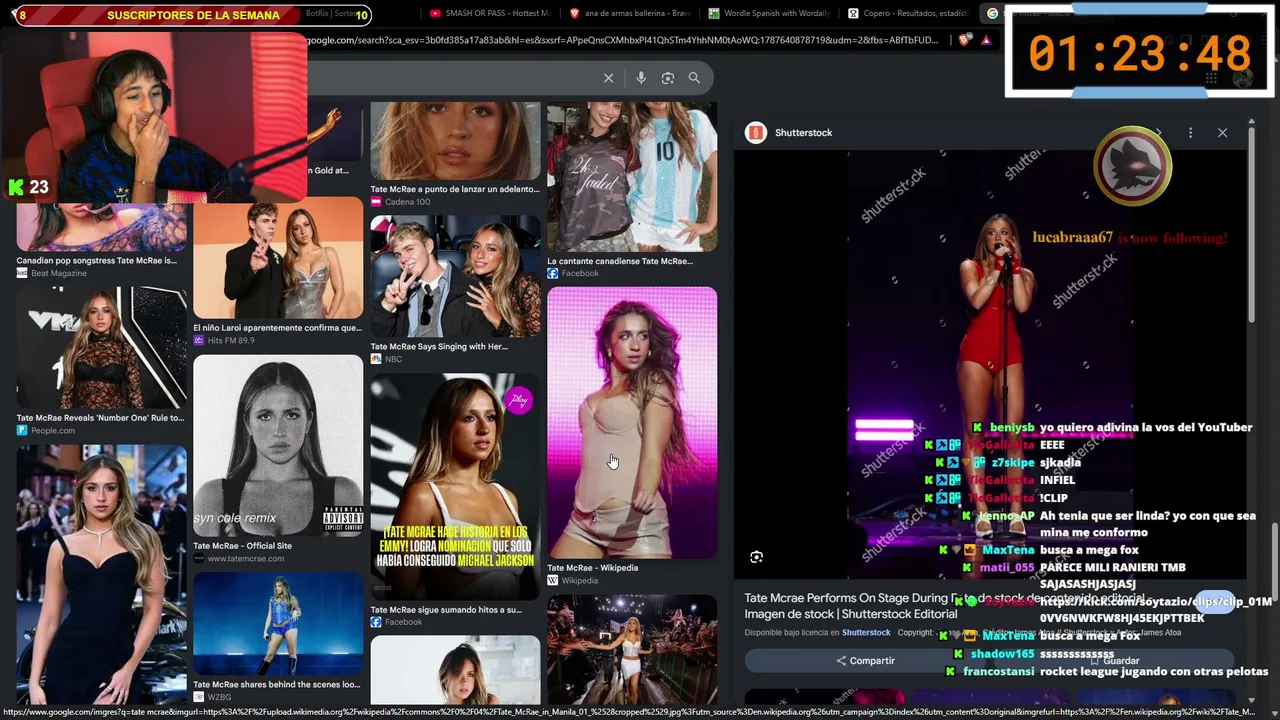1280x720 pixels.
Task: Start voice search with the microphone icon
Action: (x=641, y=78)
